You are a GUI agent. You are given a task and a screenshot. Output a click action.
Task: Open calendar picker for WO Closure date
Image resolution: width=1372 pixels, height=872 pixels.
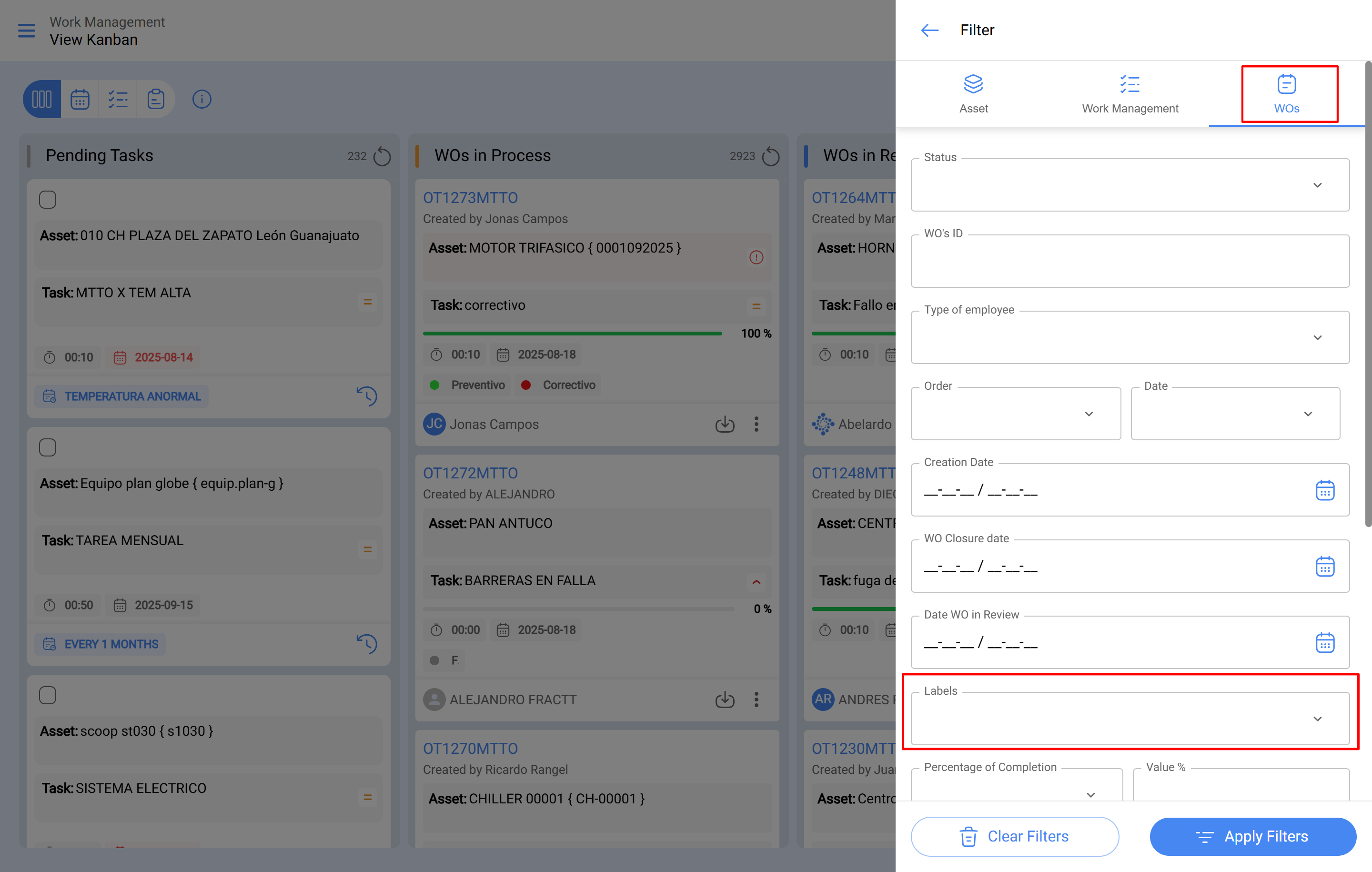pos(1325,567)
